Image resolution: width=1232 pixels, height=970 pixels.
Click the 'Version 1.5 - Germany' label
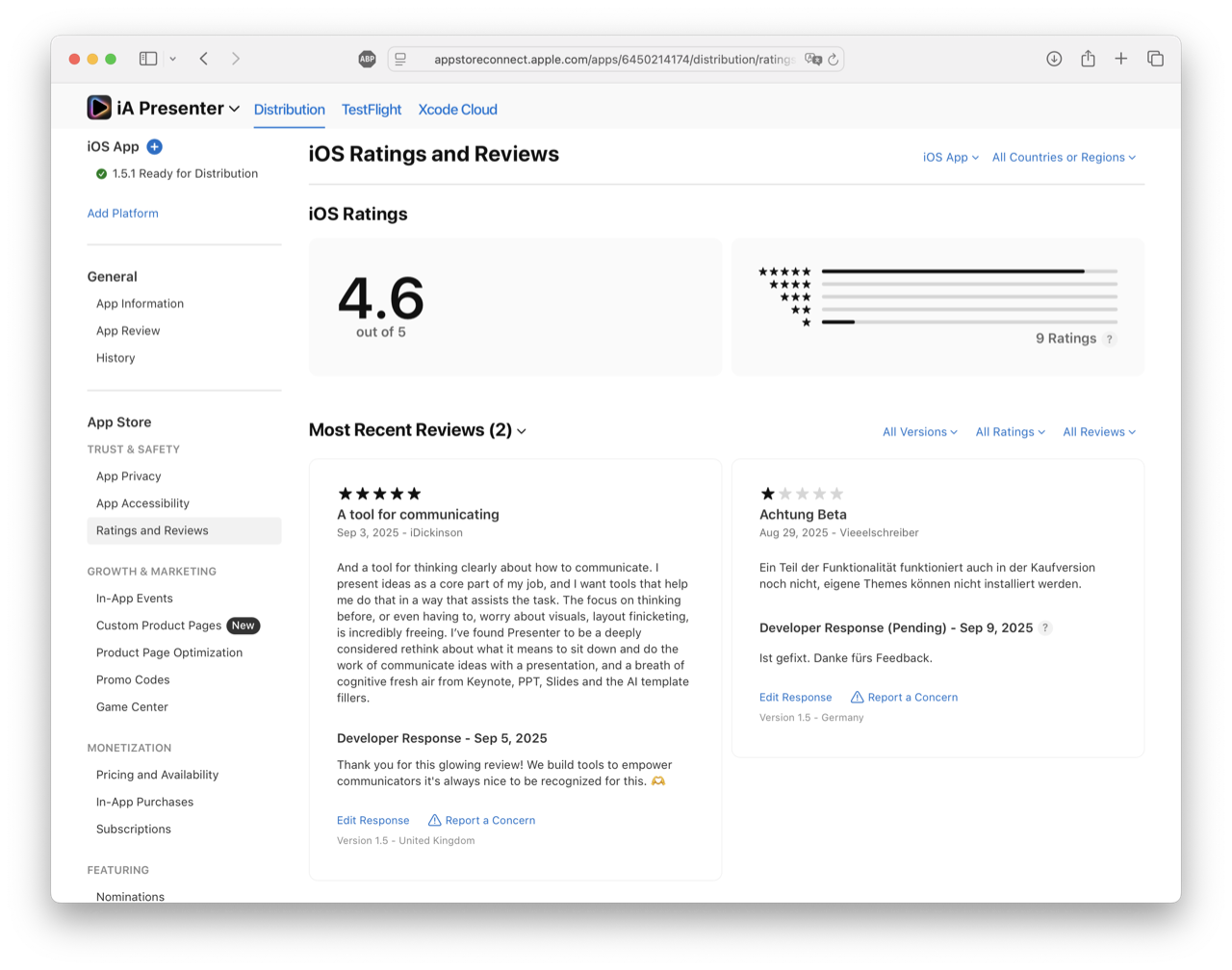tap(811, 718)
